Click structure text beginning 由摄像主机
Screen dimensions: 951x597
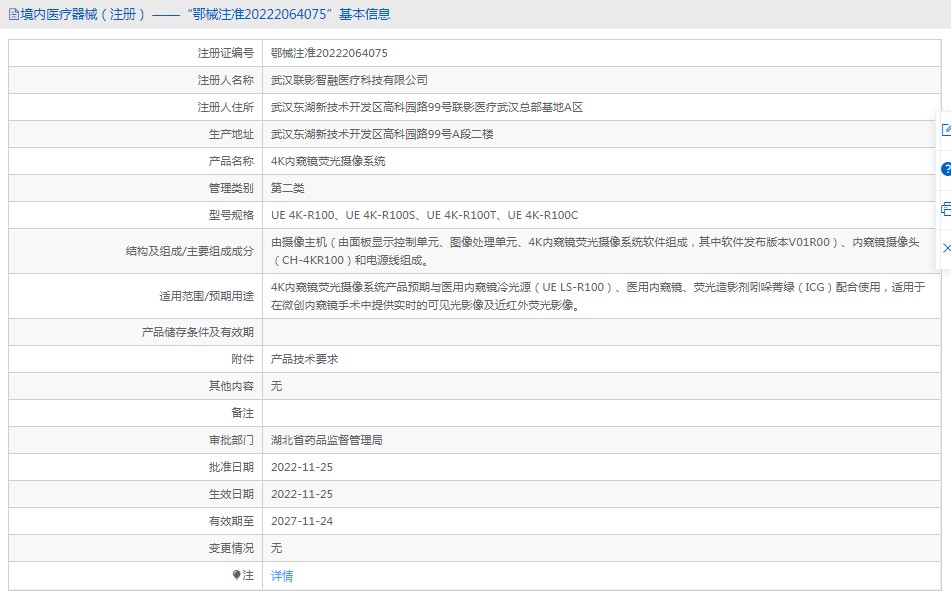pyautogui.click(x=595, y=251)
